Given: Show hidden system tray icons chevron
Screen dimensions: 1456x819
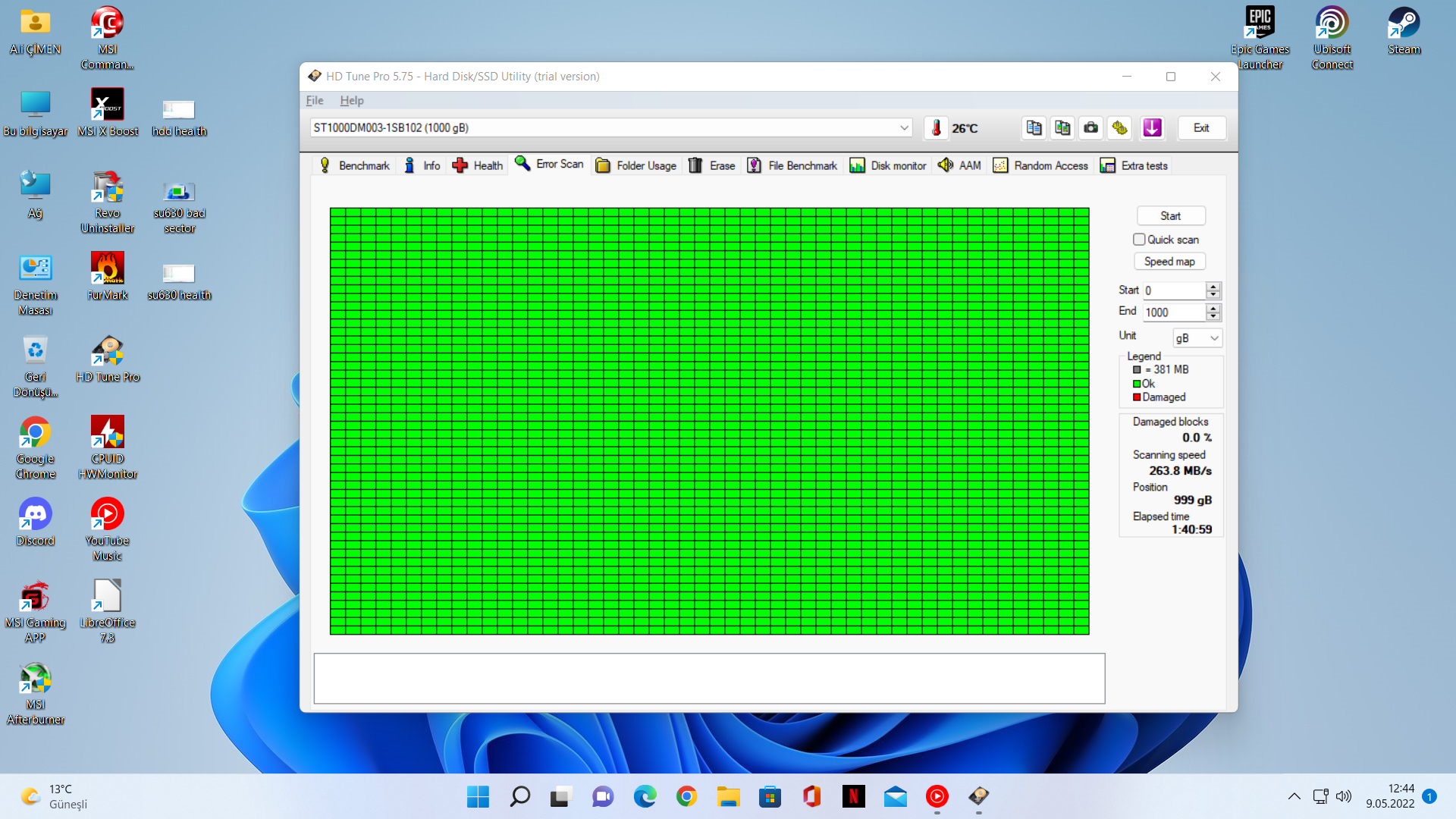Looking at the screenshot, I should tap(1294, 796).
